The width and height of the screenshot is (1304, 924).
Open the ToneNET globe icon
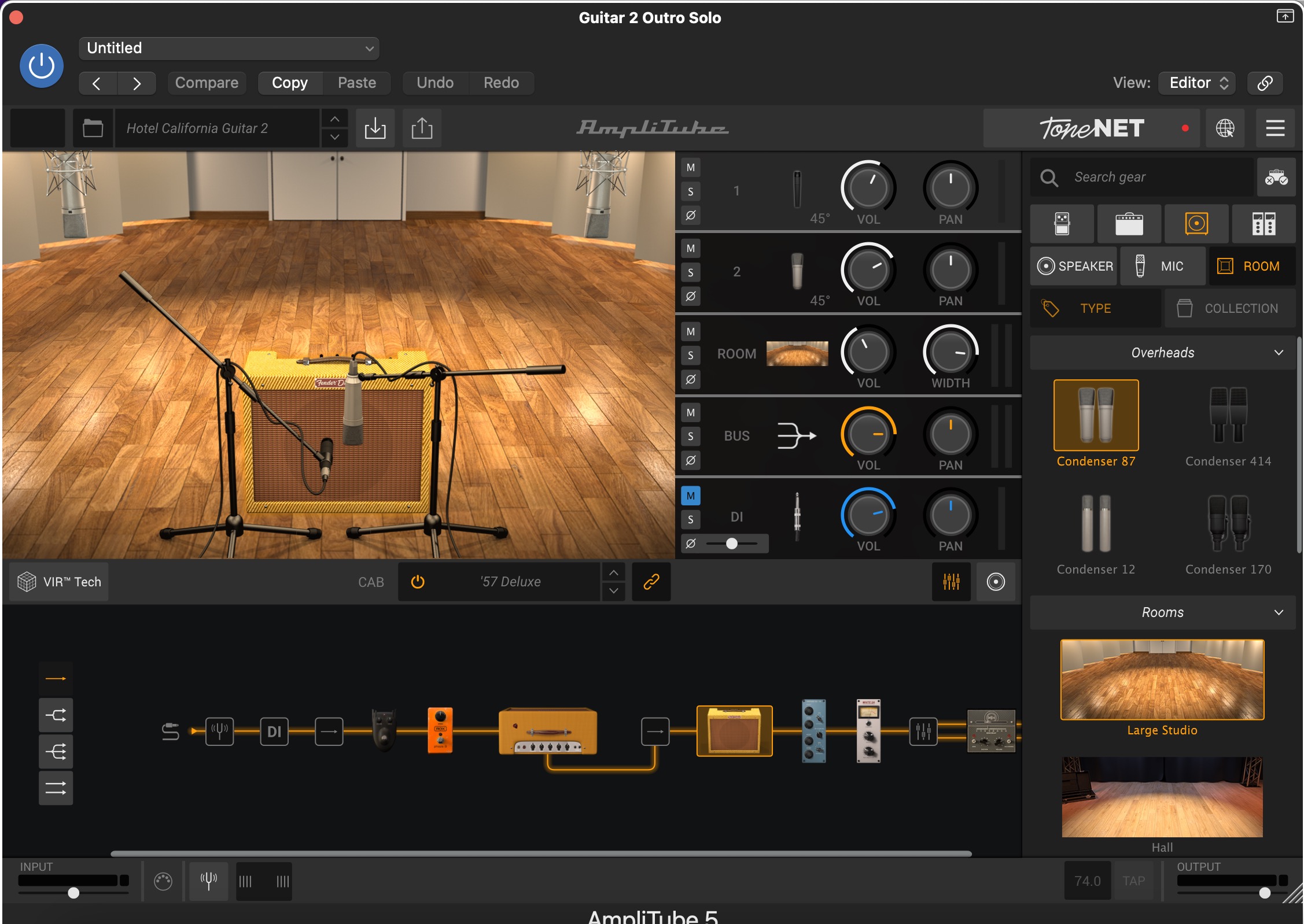pyautogui.click(x=1225, y=128)
